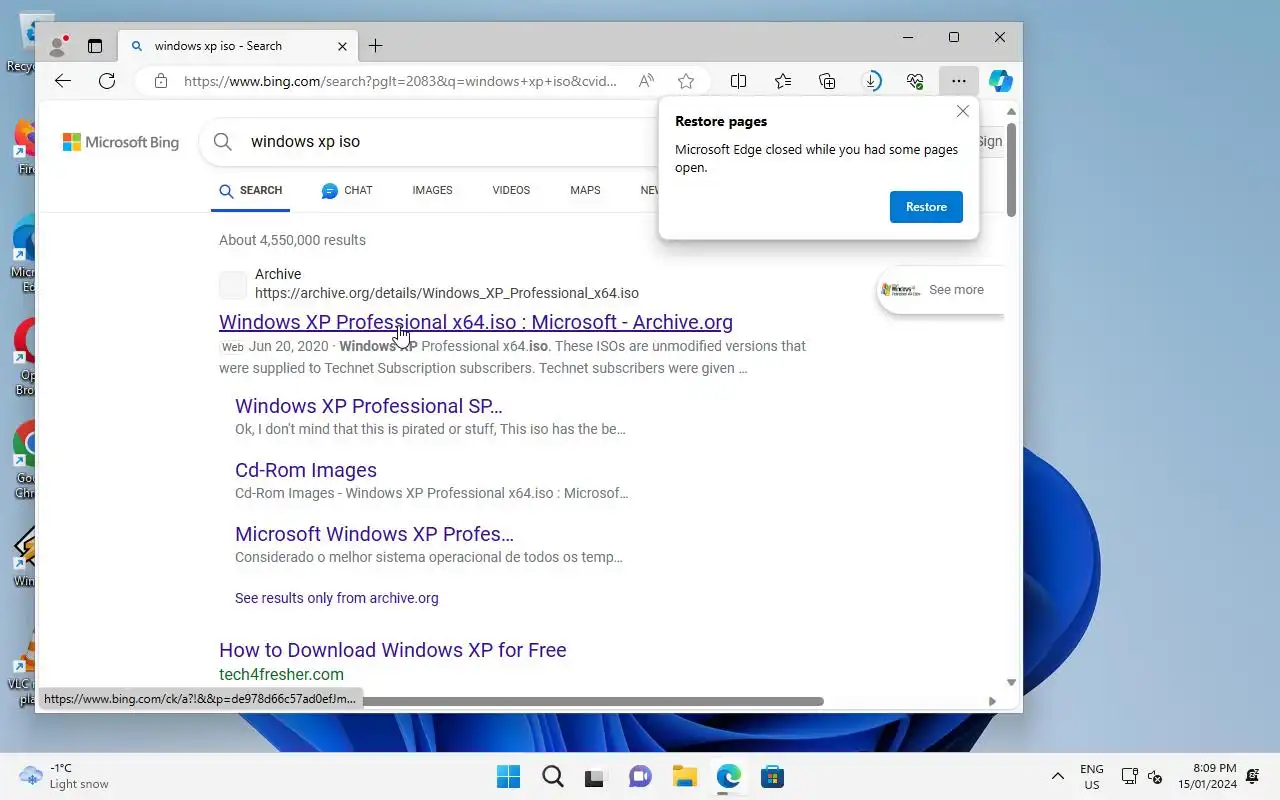1280x800 pixels.
Task: Open How to Download Windows XP for Free
Action: [x=393, y=650]
